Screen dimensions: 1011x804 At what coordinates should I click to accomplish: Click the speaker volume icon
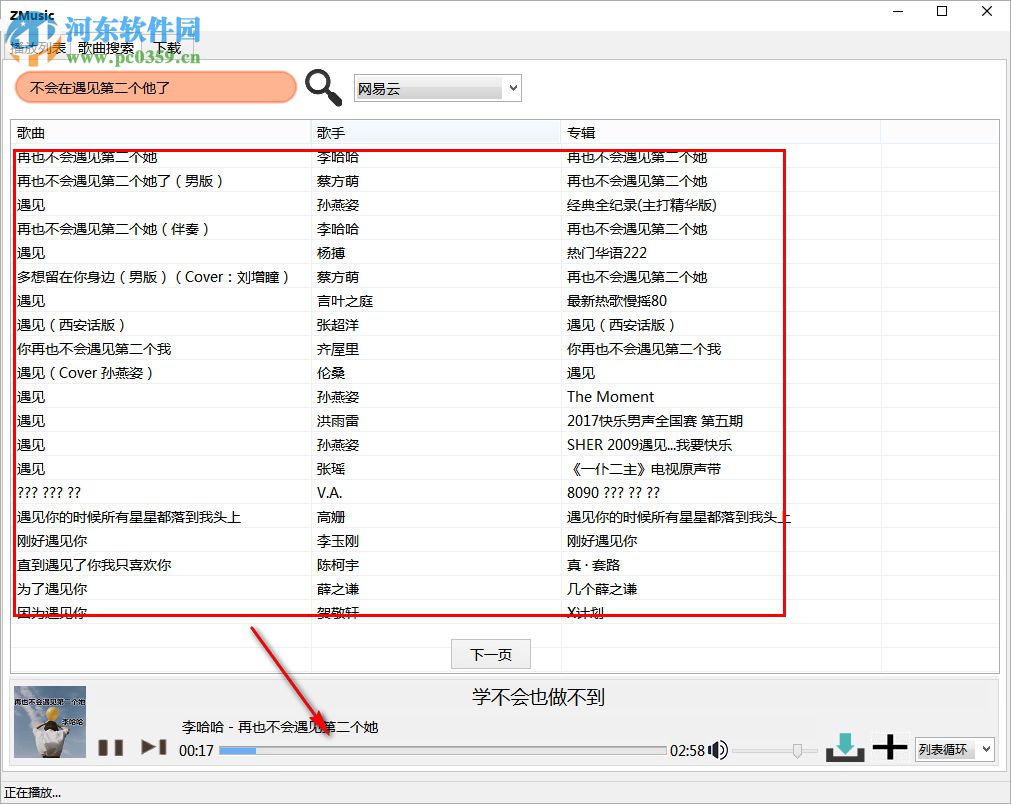(718, 748)
